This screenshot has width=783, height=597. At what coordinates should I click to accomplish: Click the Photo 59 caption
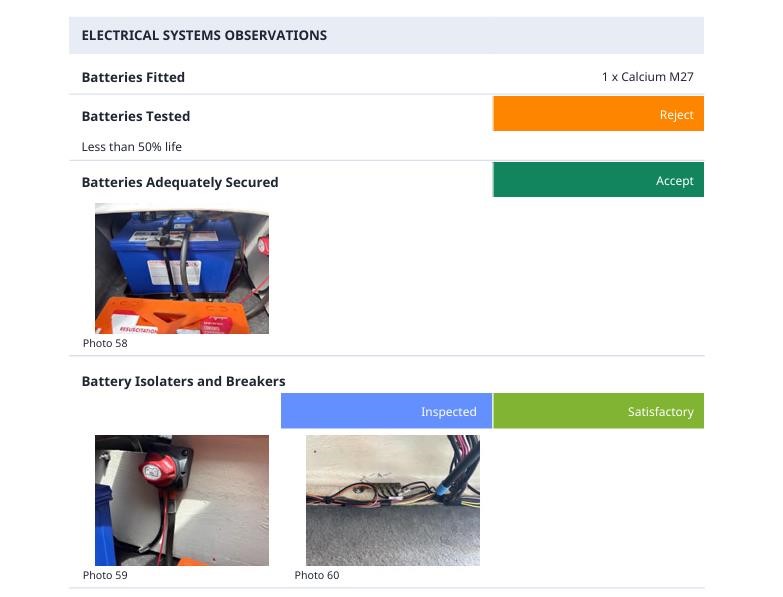click(x=105, y=575)
